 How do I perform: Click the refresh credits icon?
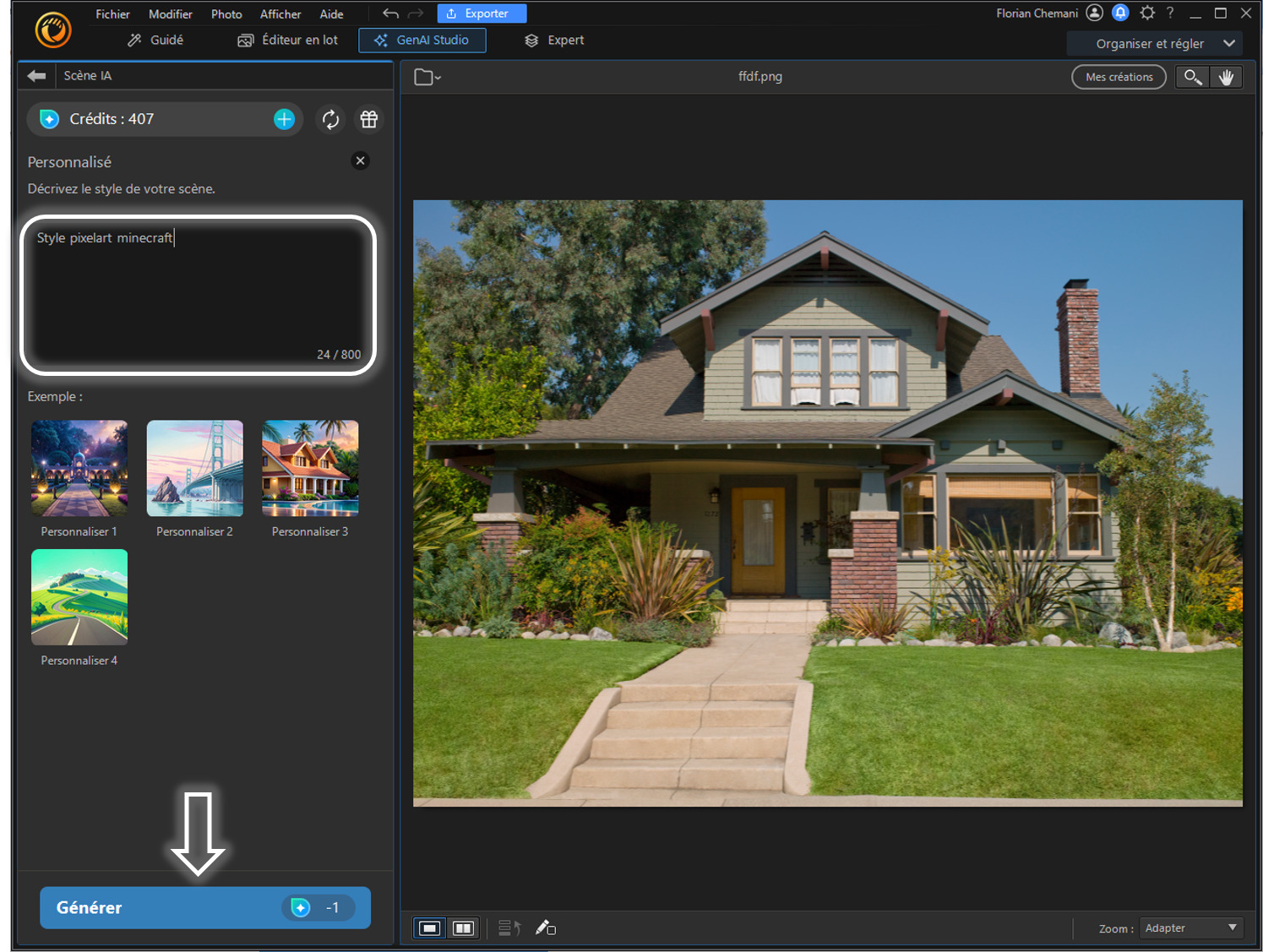click(x=330, y=119)
